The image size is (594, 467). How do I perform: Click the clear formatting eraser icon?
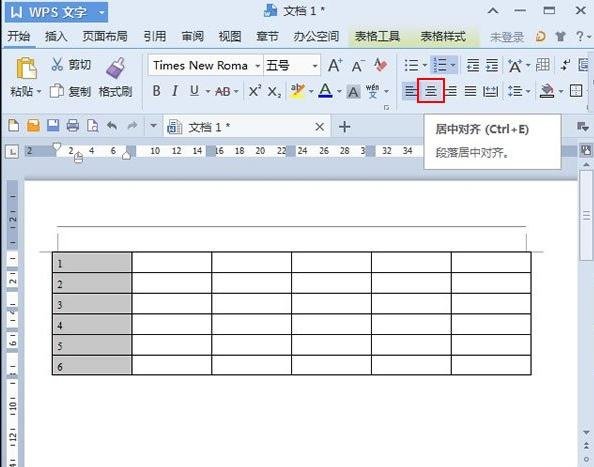click(x=380, y=65)
